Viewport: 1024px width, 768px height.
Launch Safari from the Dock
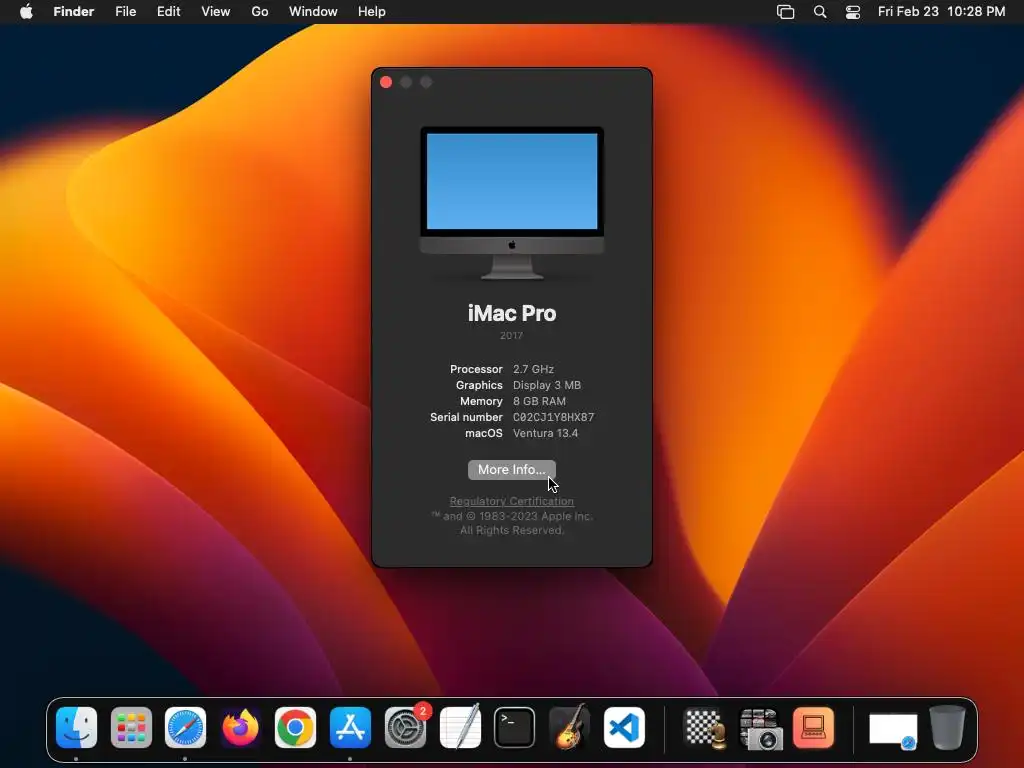click(185, 728)
